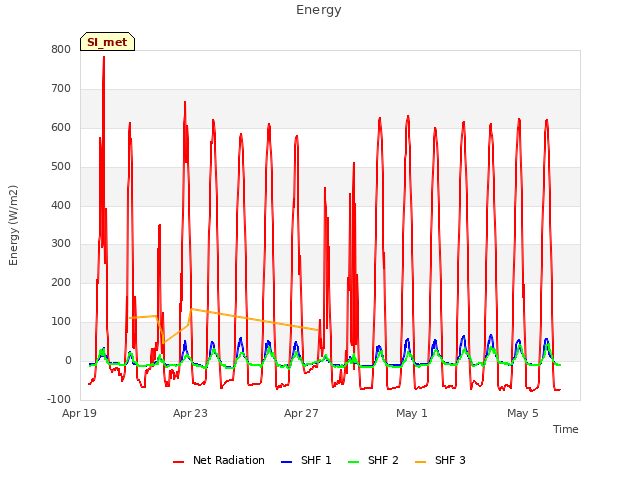Click the 300 y-axis tick label
Viewport: 640px width, 480px height.
pyautogui.click(x=61, y=244)
